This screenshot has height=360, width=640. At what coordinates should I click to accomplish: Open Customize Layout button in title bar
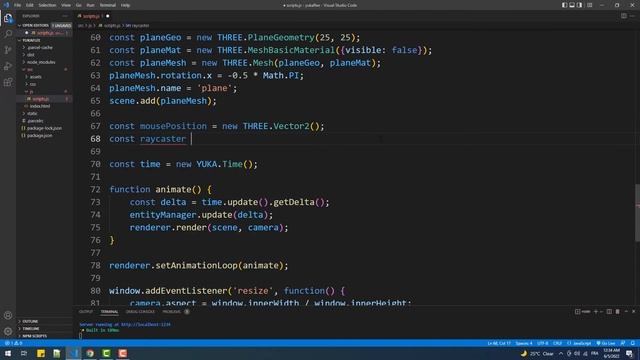click(589, 5)
